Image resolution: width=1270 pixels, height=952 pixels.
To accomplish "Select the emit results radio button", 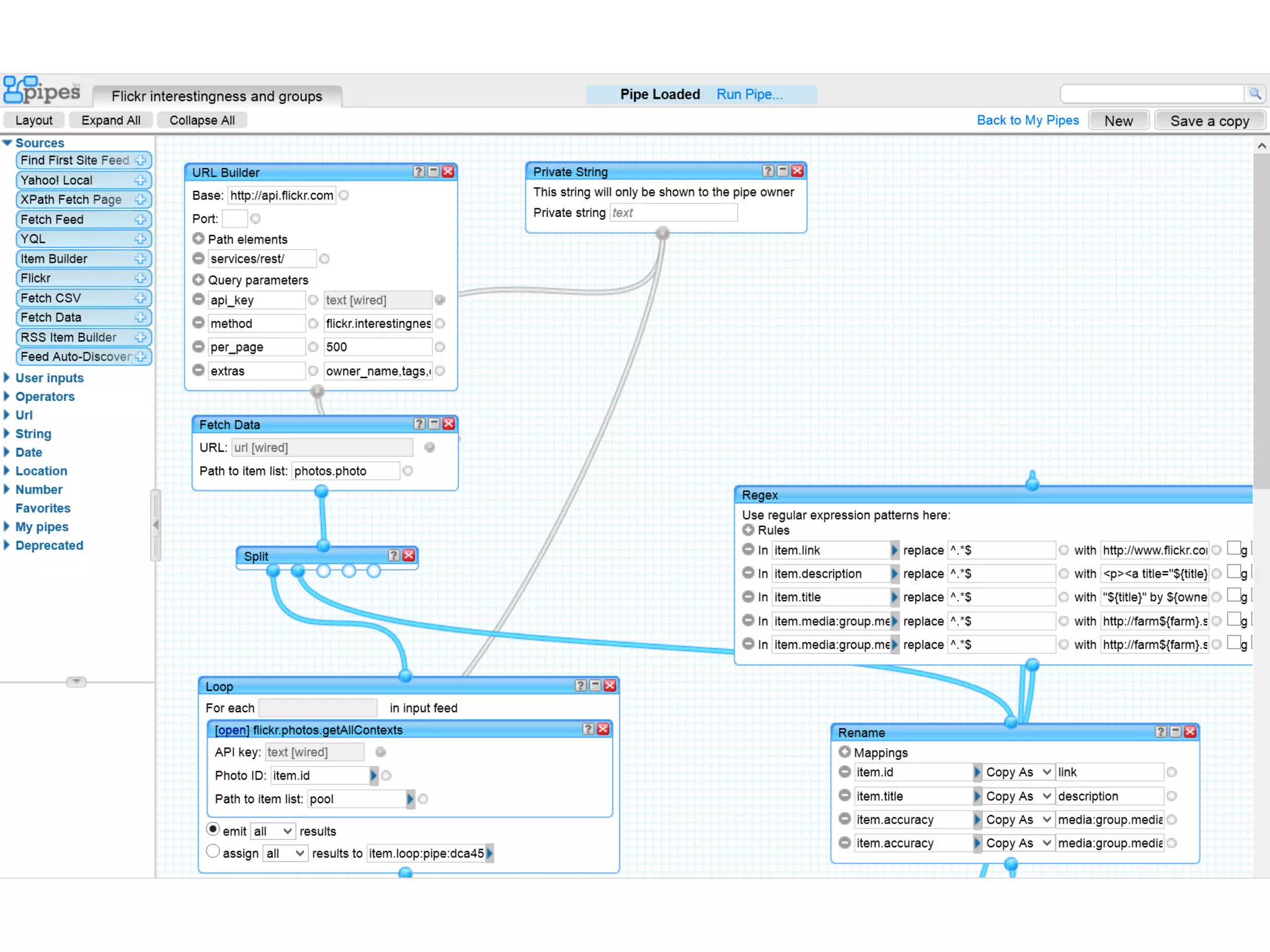I will 213,829.
